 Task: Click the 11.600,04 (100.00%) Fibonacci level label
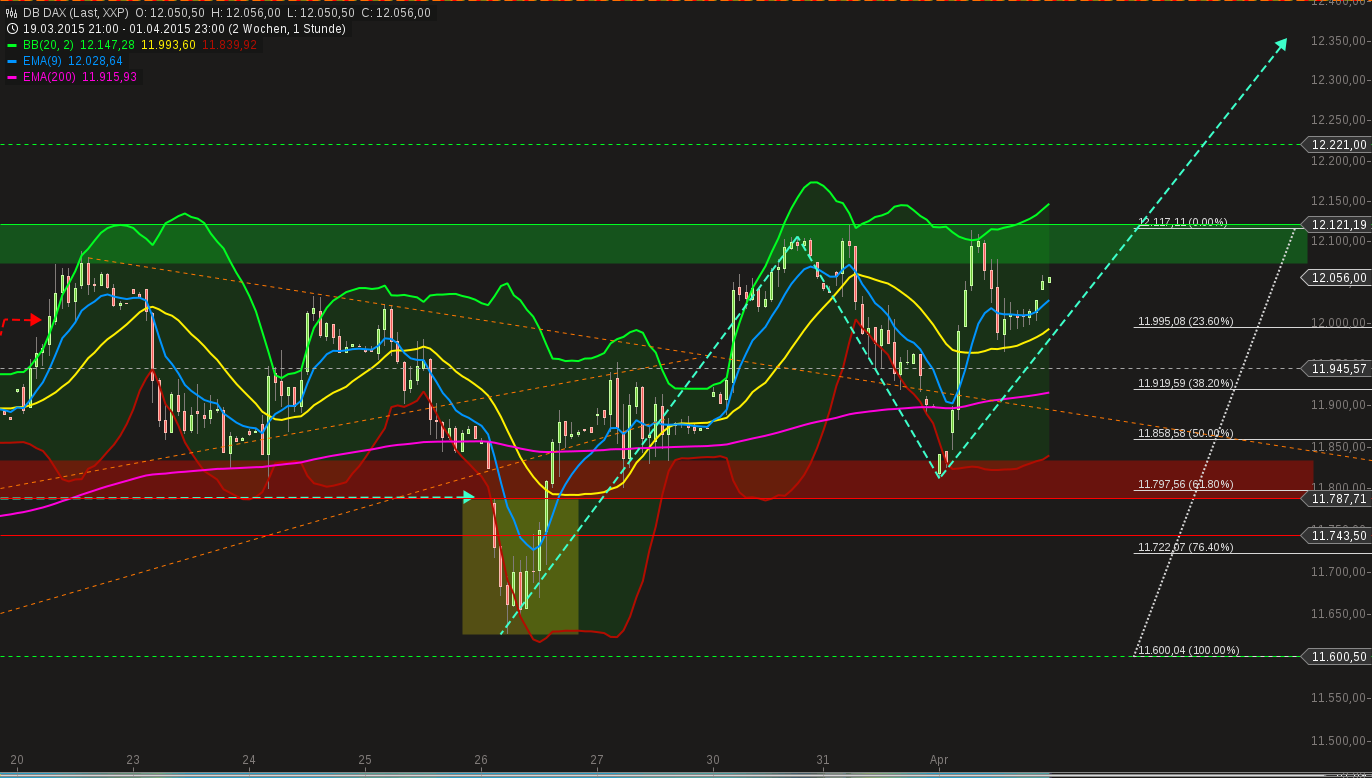[x=1188, y=650]
